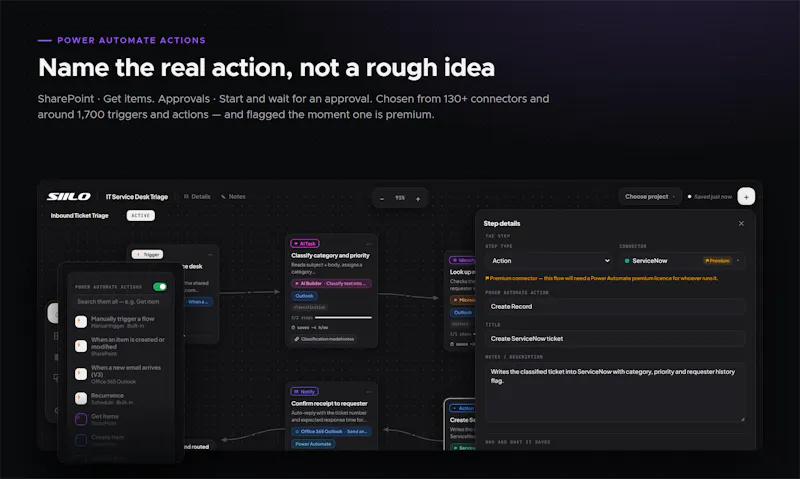Select the Get items row

tap(121, 419)
